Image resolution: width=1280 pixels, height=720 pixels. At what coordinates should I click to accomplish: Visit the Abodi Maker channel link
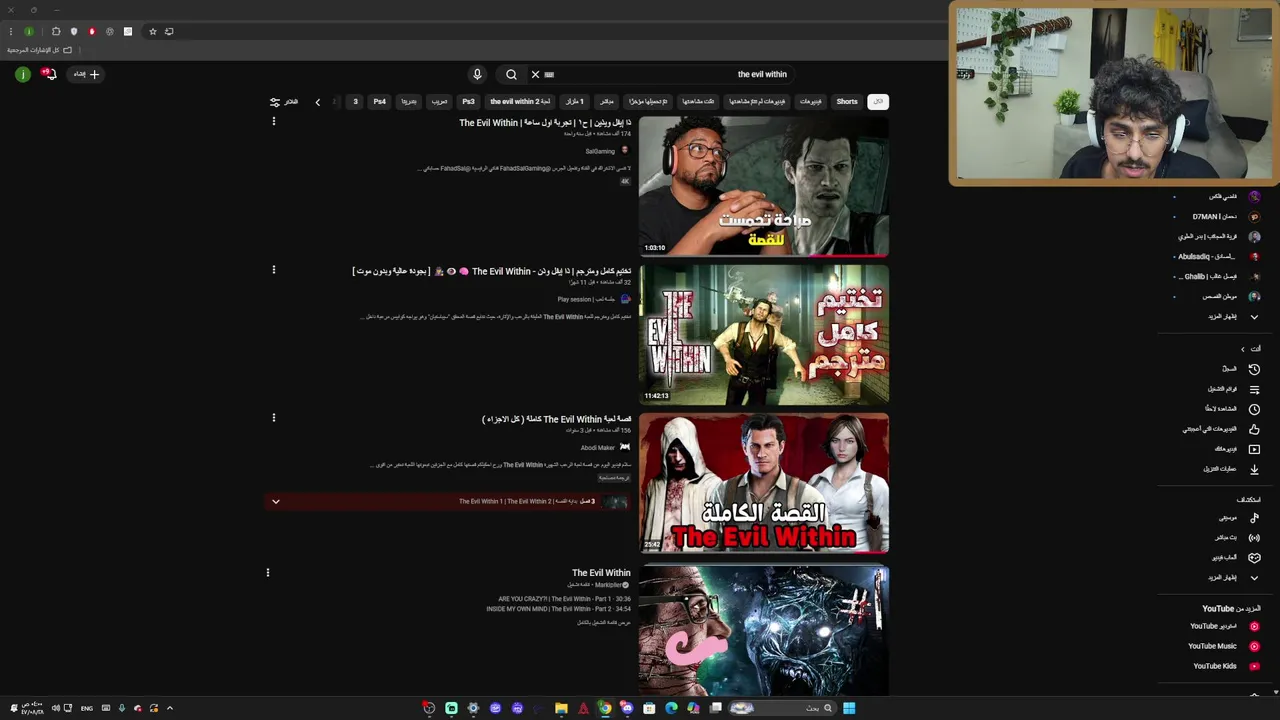point(597,447)
